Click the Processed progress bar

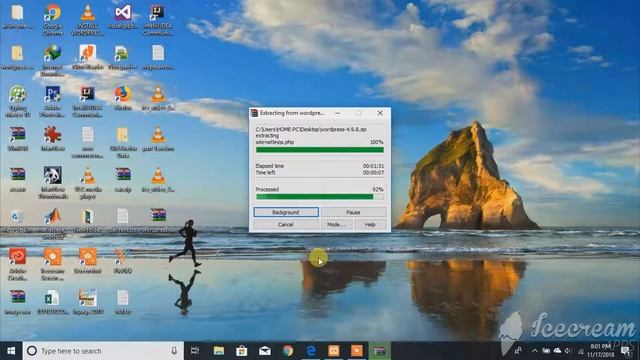click(x=320, y=197)
